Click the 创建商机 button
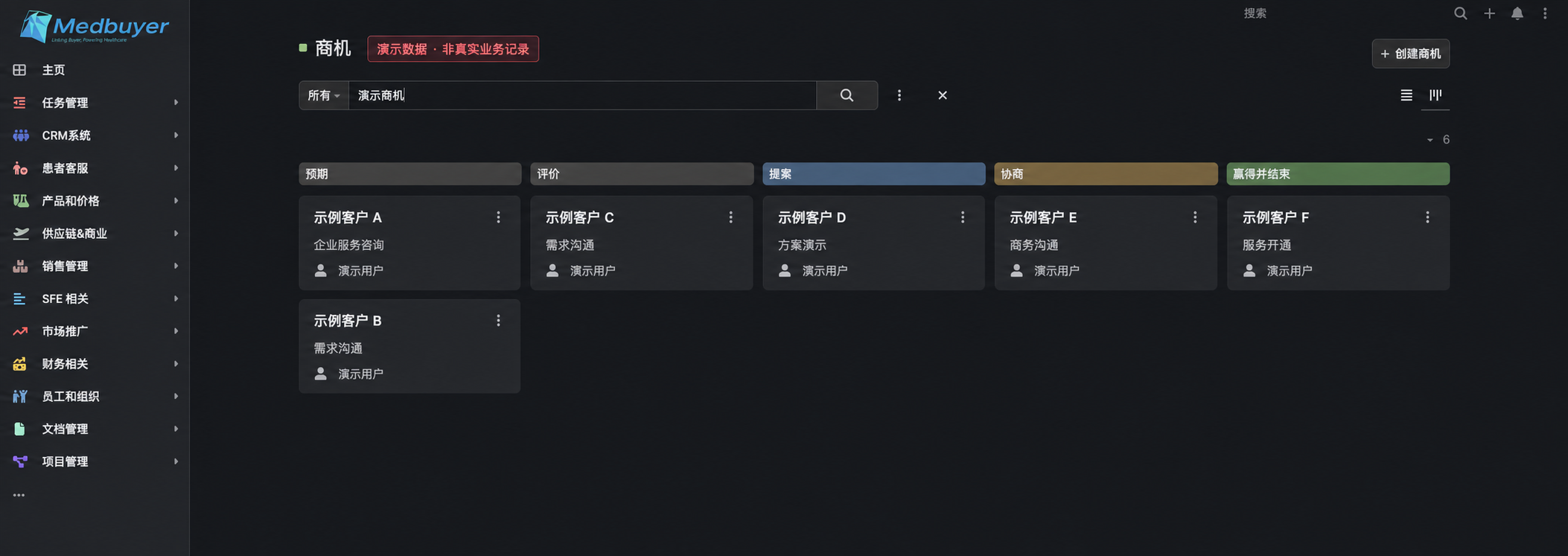The height and width of the screenshot is (556, 1568). click(1410, 54)
